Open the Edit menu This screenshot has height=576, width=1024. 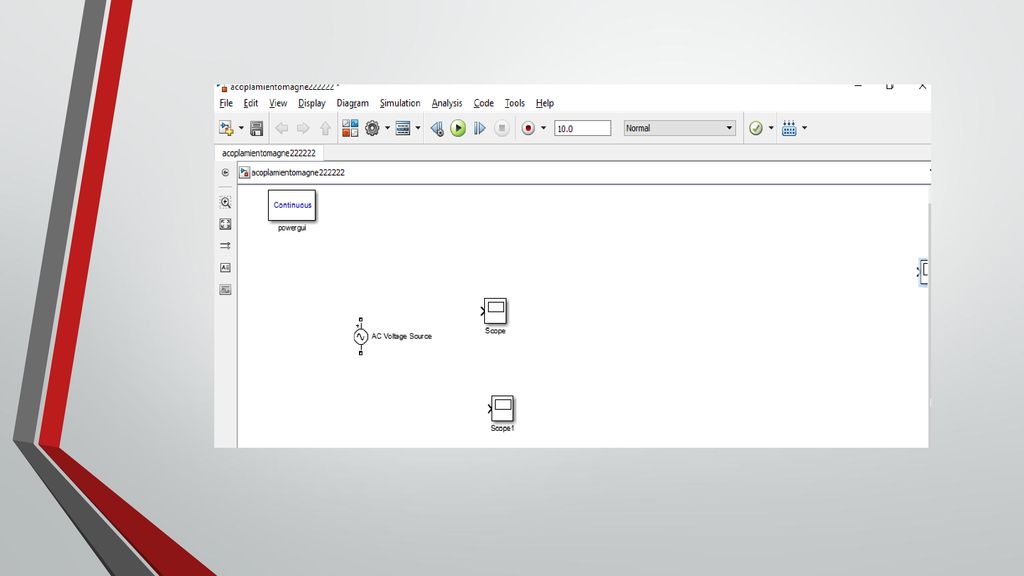[x=251, y=103]
